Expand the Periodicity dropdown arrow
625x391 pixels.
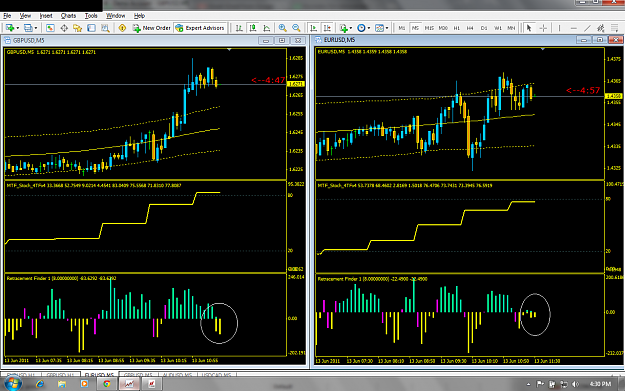369,28
